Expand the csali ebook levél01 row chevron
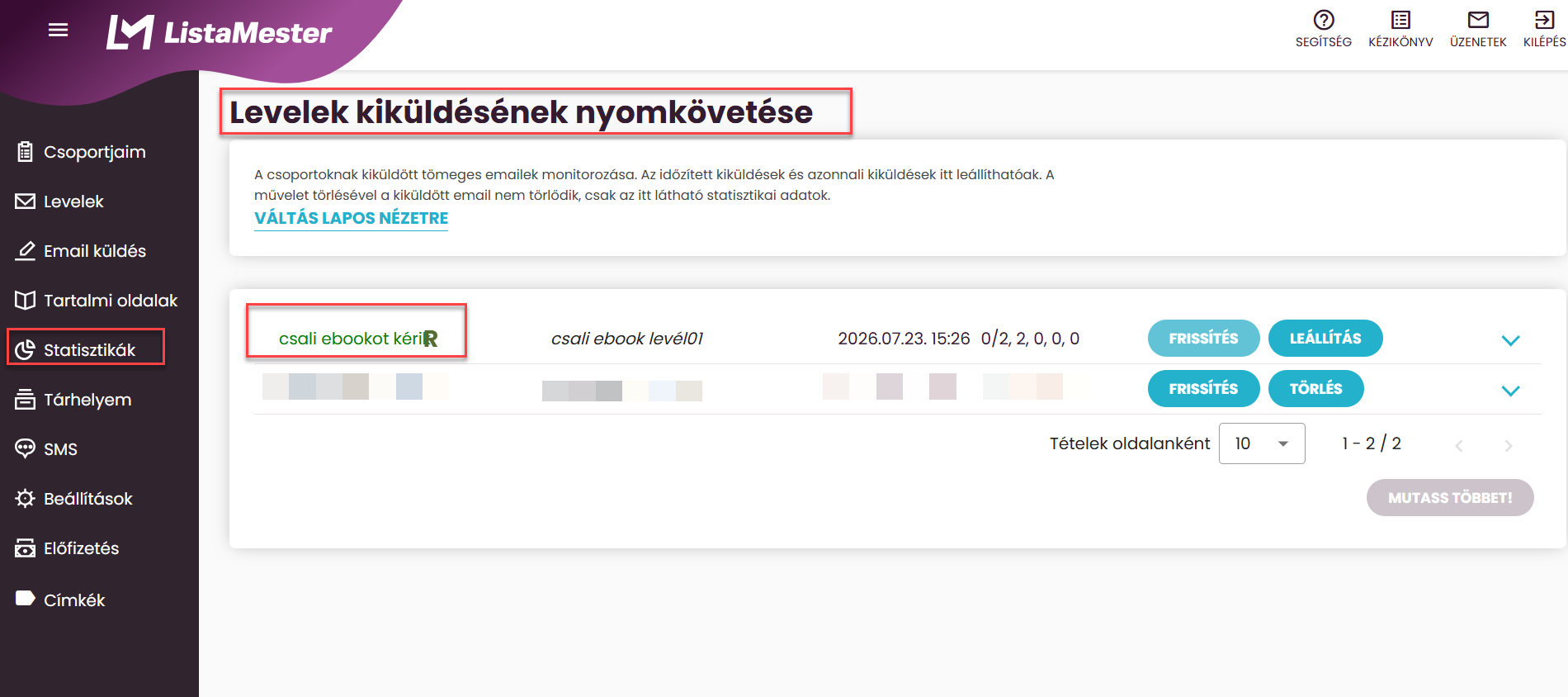1568x697 pixels. tap(1510, 340)
